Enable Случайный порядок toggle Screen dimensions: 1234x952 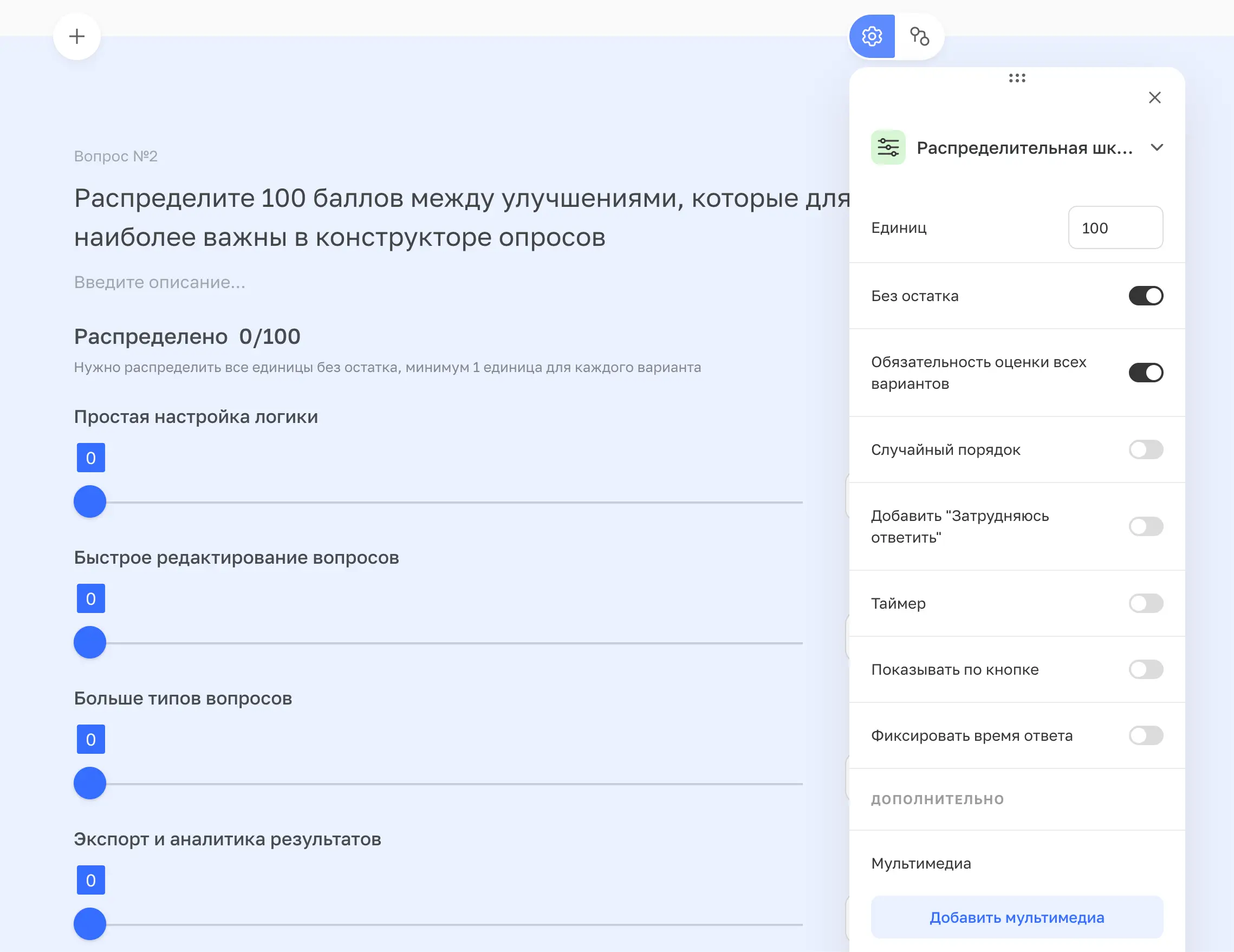point(1146,449)
